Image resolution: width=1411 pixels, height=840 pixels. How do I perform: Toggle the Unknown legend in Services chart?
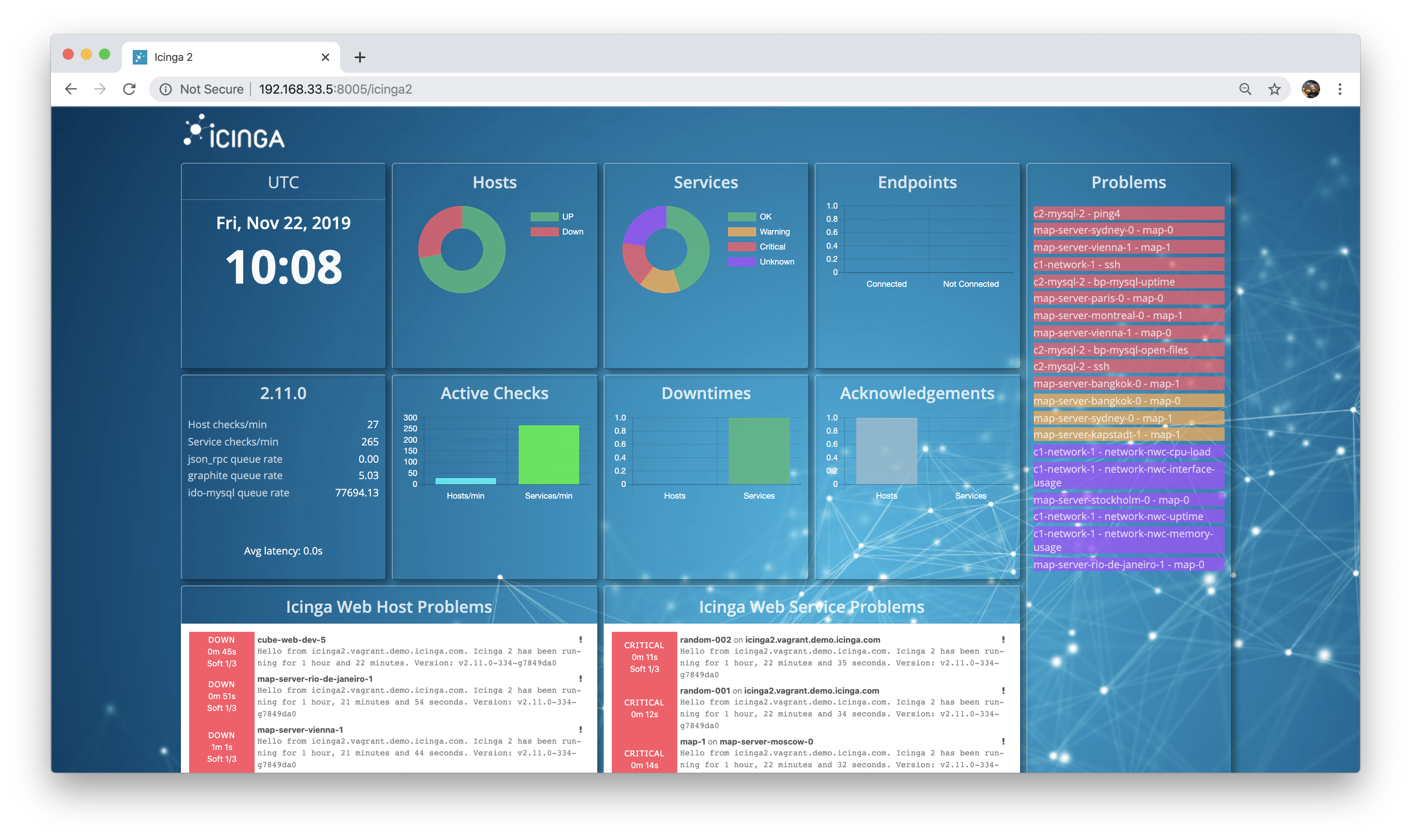click(x=761, y=261)
